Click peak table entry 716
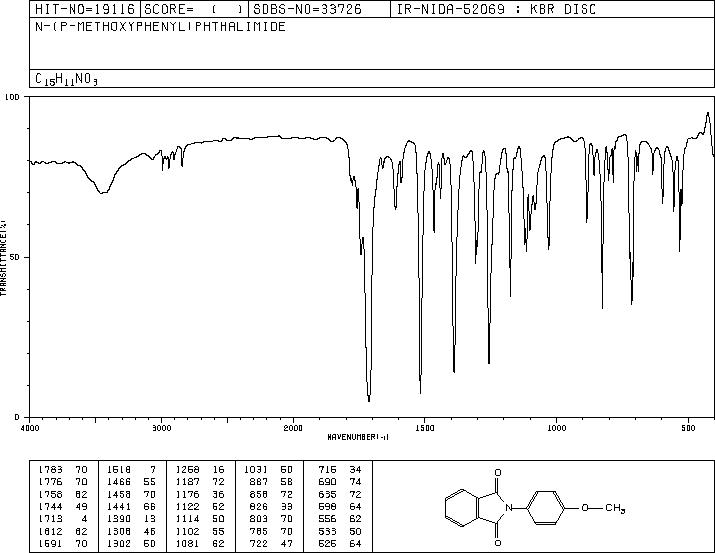The image size is (715, 553). pyautogui.click(x=327, y=469)
